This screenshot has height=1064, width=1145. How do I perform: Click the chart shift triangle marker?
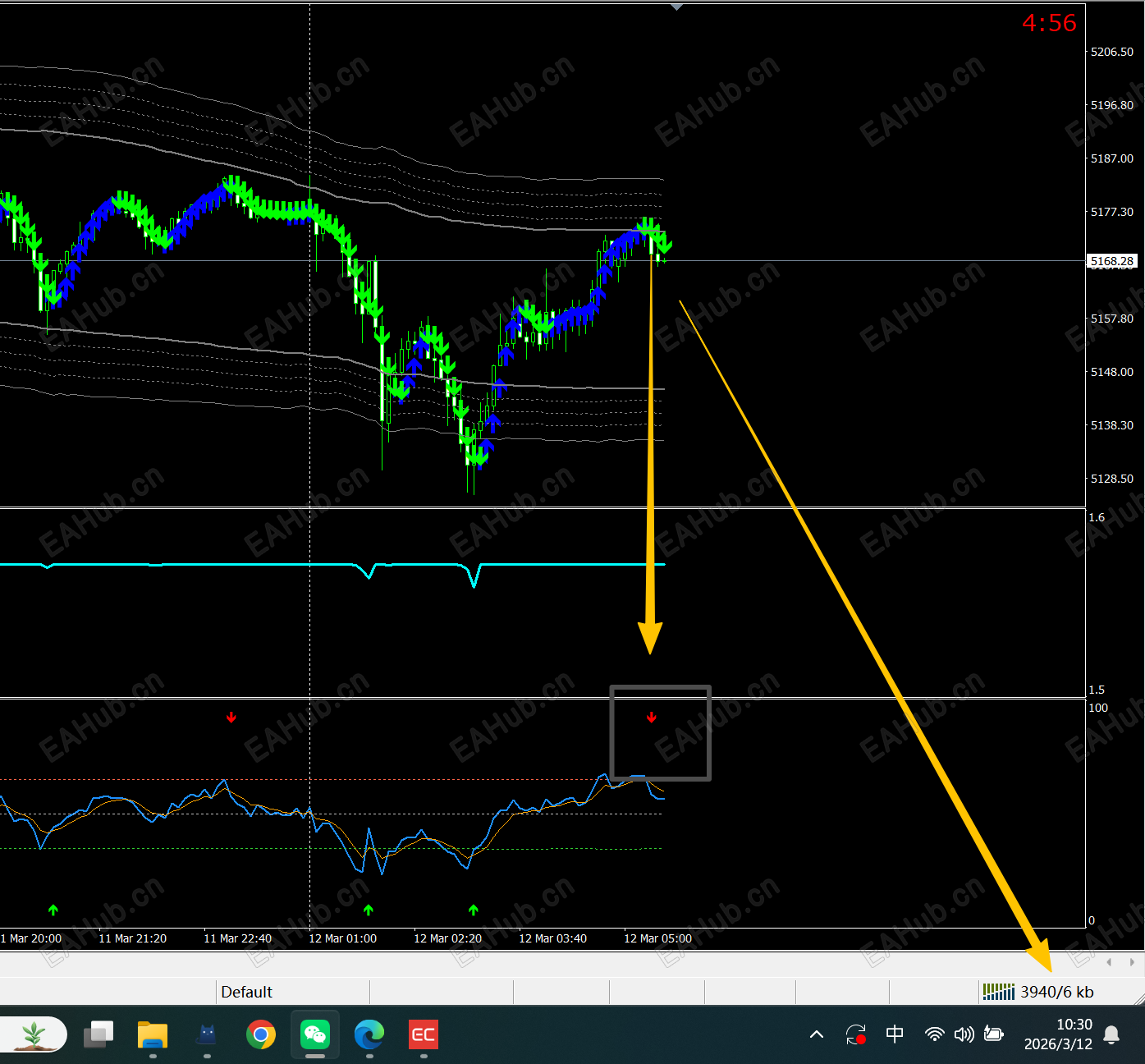(x=676, y=7)
